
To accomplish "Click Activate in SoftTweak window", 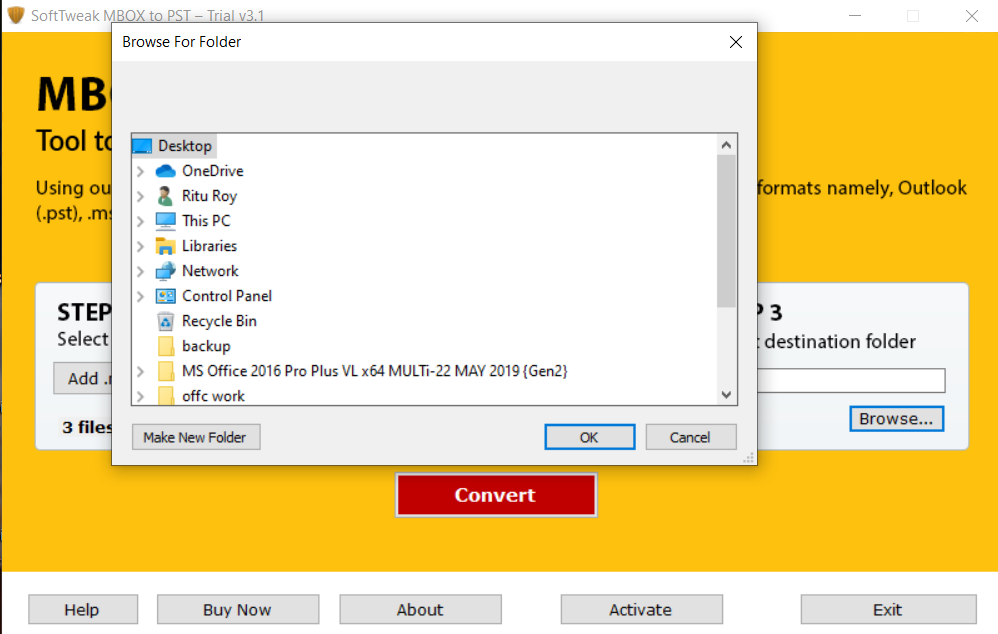I will tap(642, 610).
